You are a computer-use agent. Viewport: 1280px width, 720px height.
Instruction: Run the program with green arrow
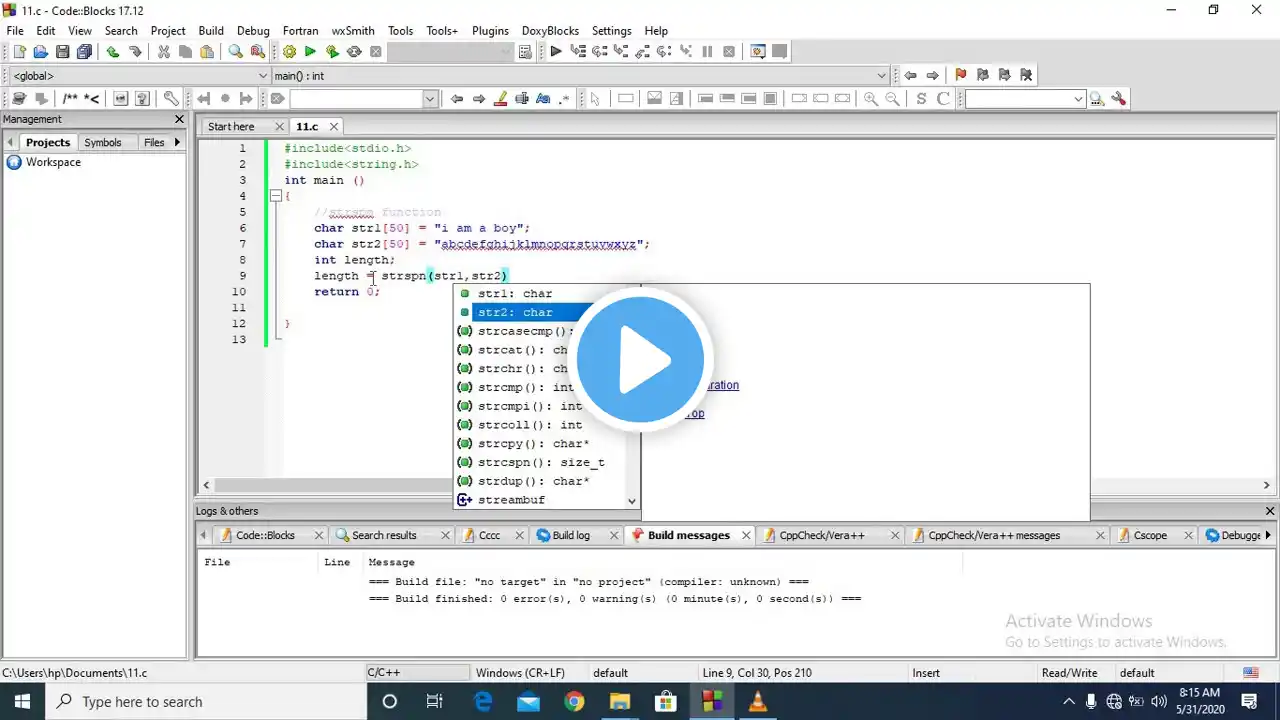point(310,52)
